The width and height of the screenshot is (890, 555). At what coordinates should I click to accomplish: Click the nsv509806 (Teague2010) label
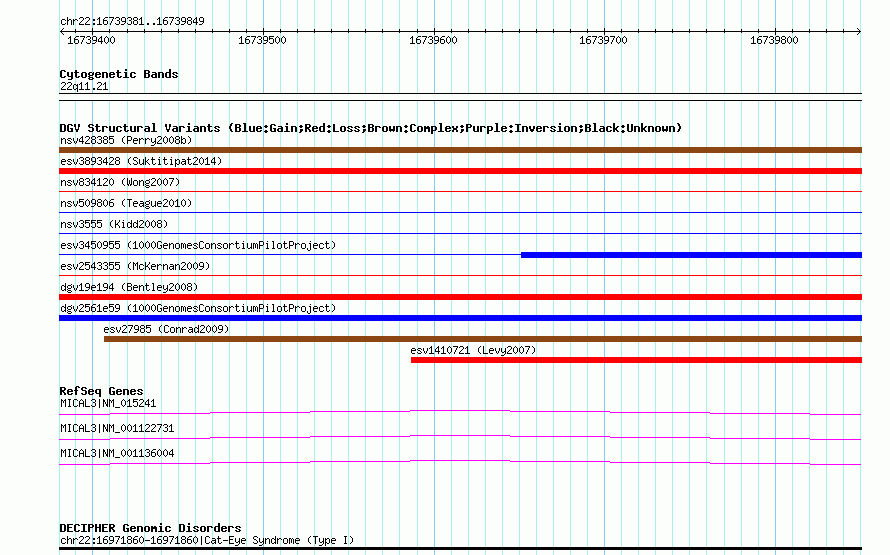coord(126,203)
